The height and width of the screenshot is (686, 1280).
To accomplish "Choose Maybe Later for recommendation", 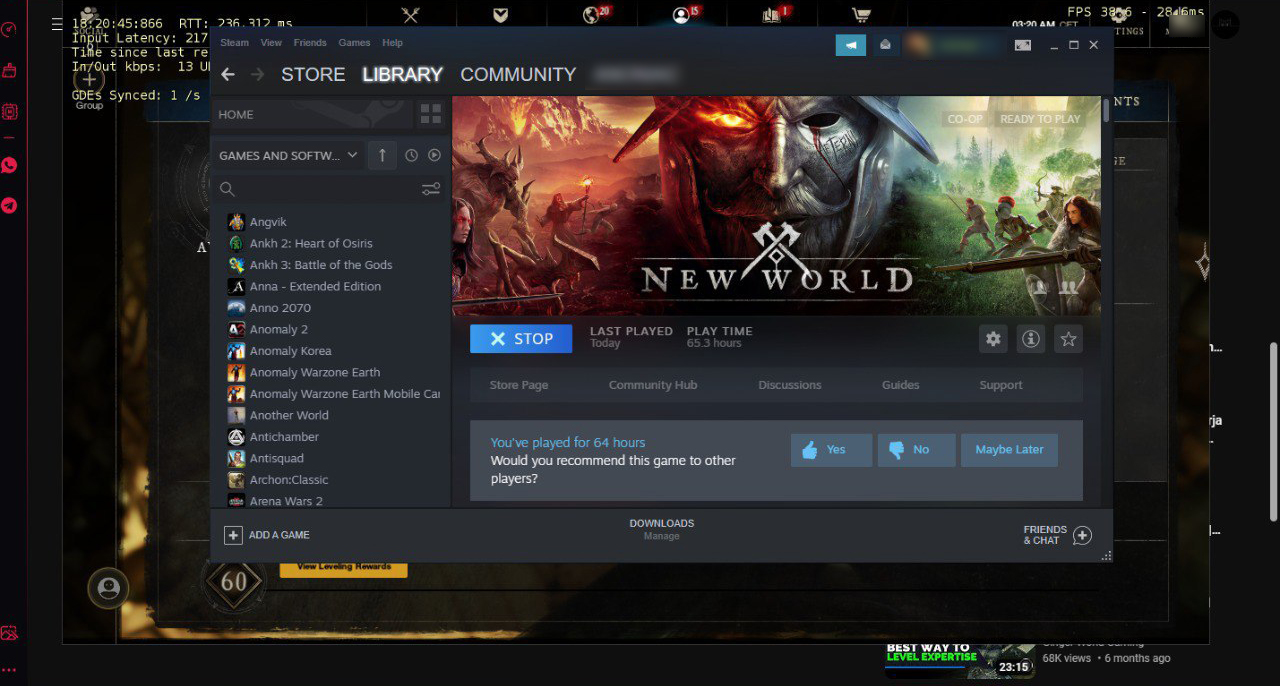I will [1009, 450].
